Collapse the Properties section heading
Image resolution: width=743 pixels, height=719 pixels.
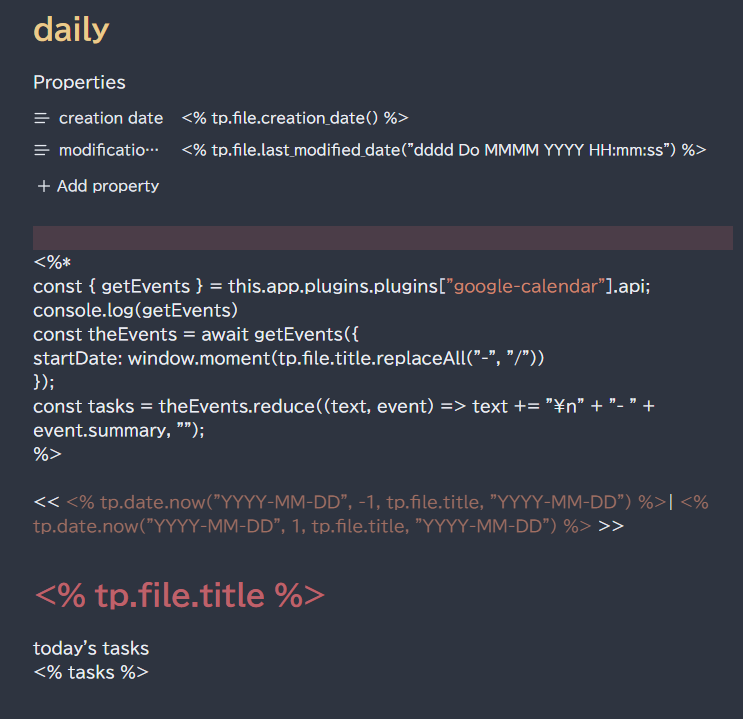[x=79, y=82]
